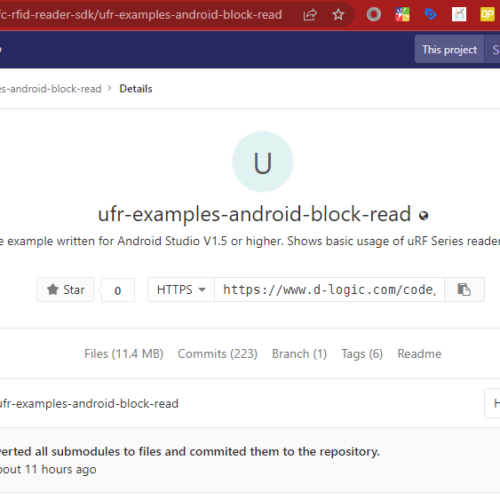
Task: Click the U project avatar
Action: click(263, 162)
